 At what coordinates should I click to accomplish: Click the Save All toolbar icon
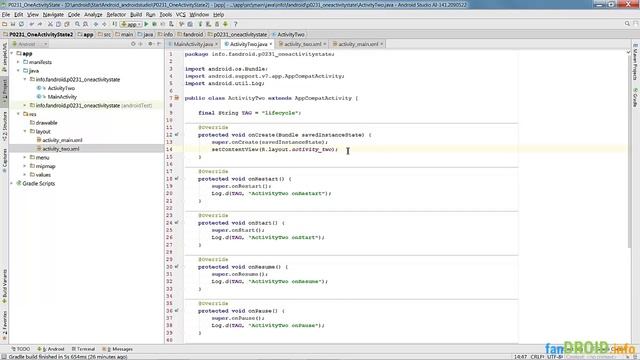click(13, 24)
